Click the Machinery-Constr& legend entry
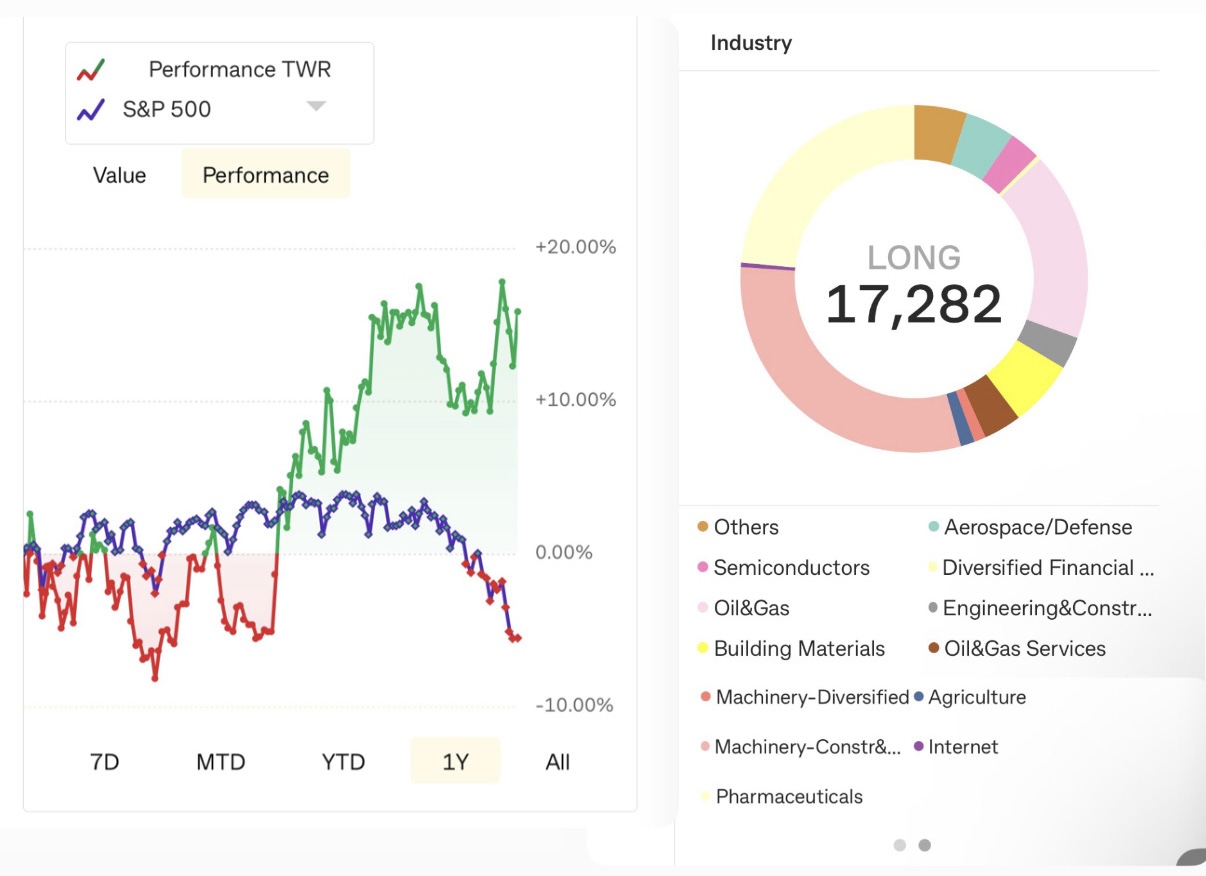The image size is (1206, 876). tap(801, 747)
